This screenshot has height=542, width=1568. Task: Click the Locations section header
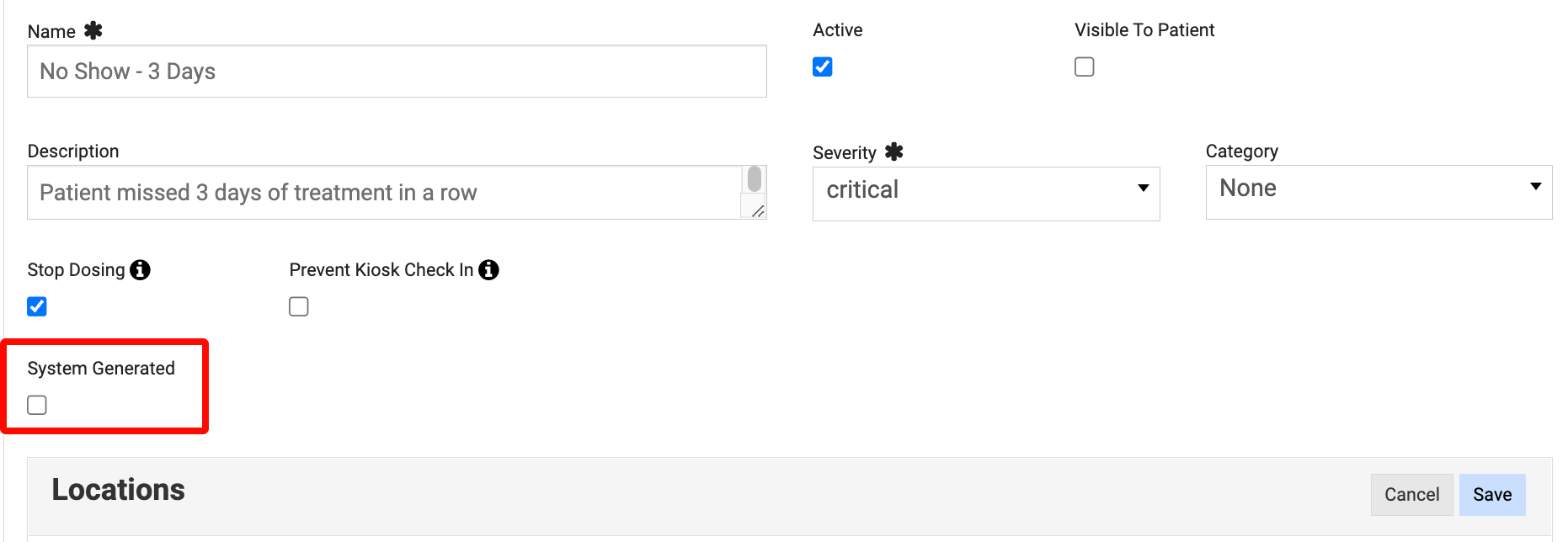coord(119,491)
